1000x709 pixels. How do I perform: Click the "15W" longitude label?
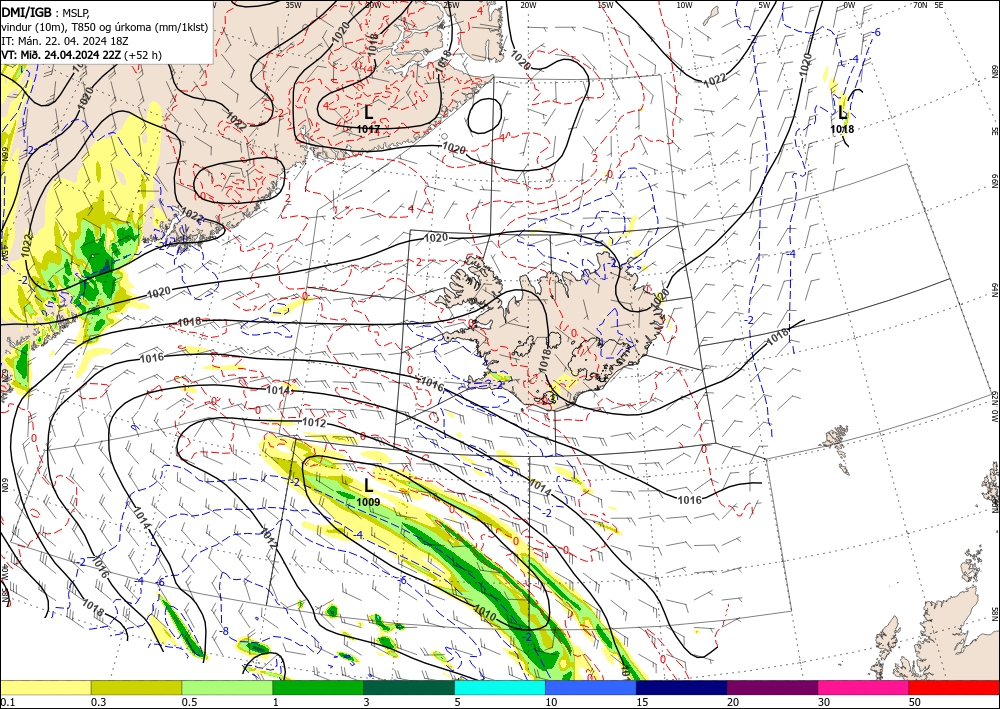605,5
